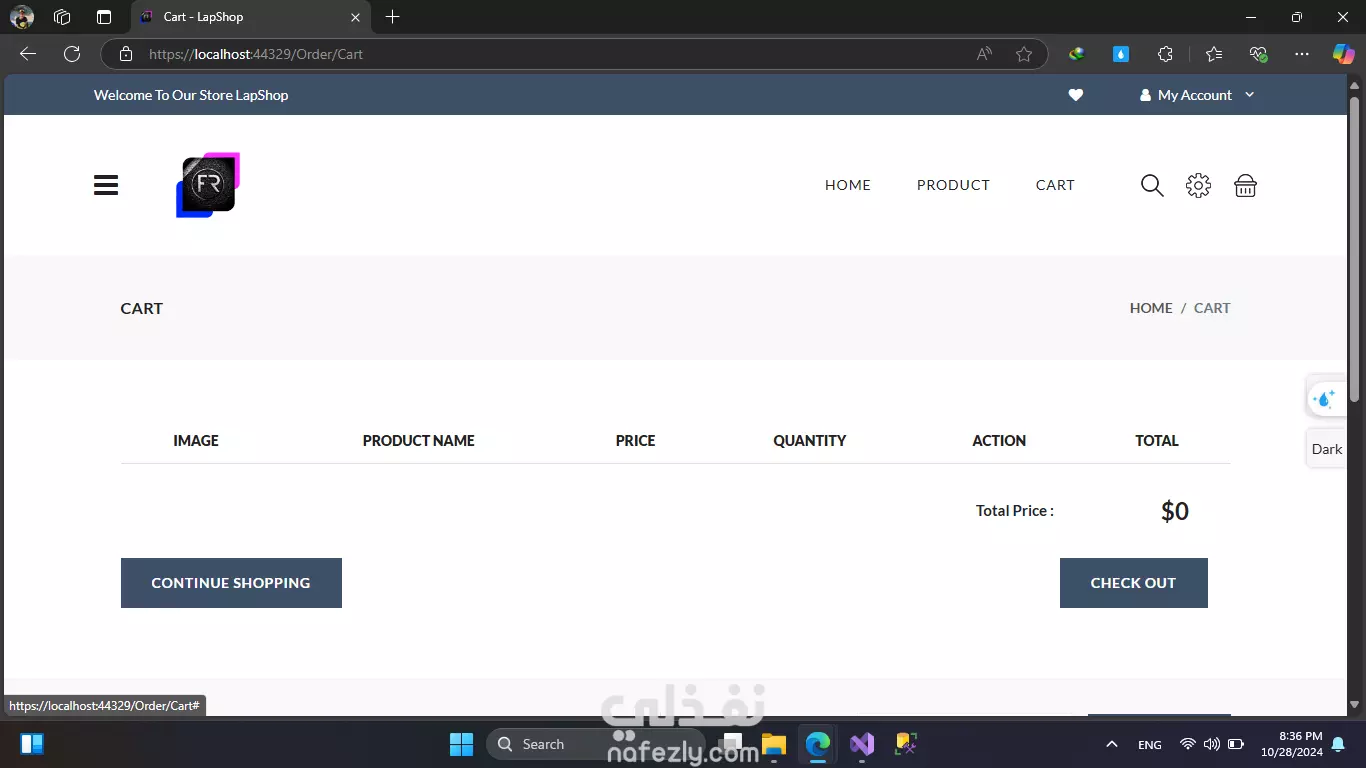The image size is (1366, 768).
Task: Add page to favorites star
Action: (x=1024, y=54)
